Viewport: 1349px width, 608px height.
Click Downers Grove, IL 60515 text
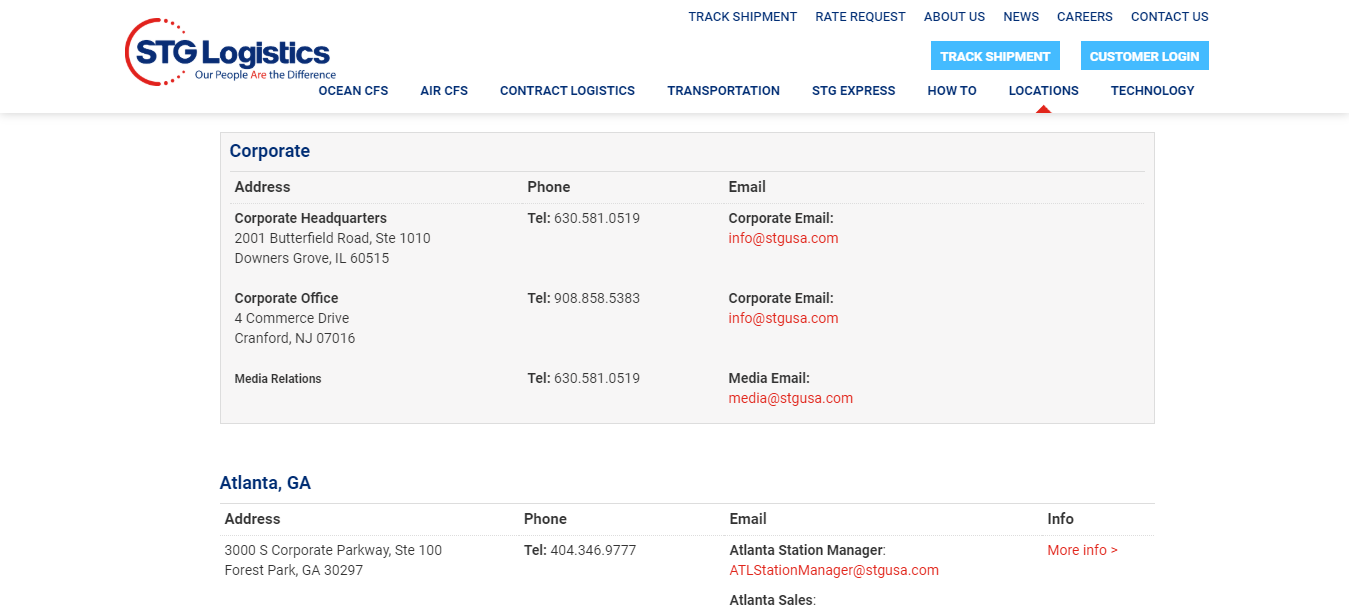click(x=312, y=258)
